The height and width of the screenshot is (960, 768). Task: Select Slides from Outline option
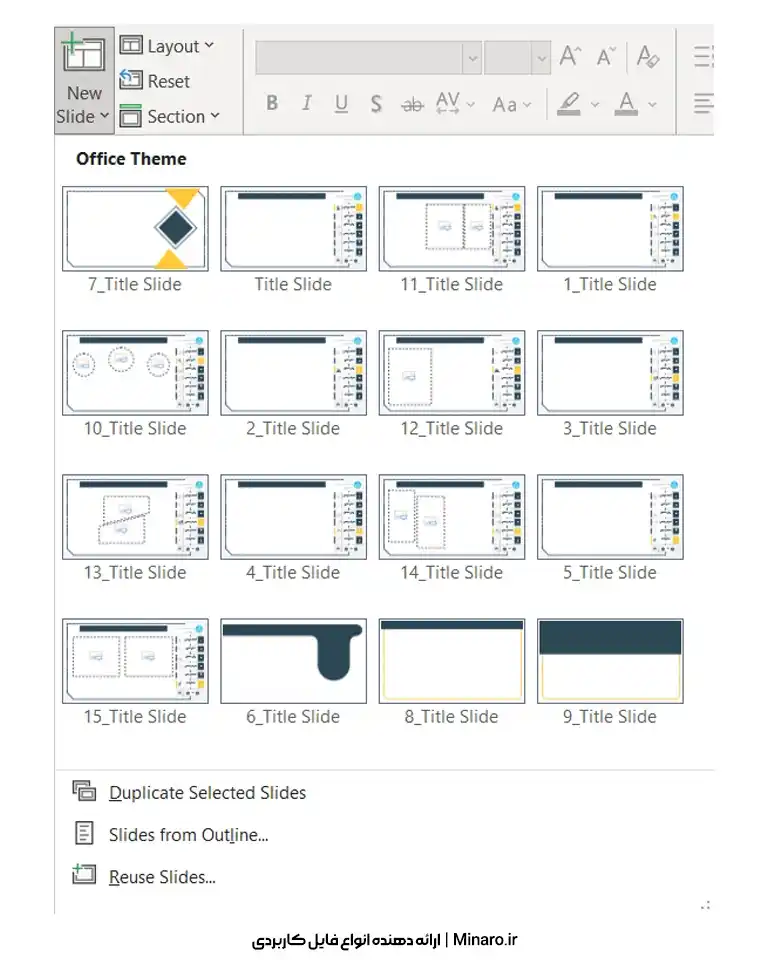click(188, 835)
